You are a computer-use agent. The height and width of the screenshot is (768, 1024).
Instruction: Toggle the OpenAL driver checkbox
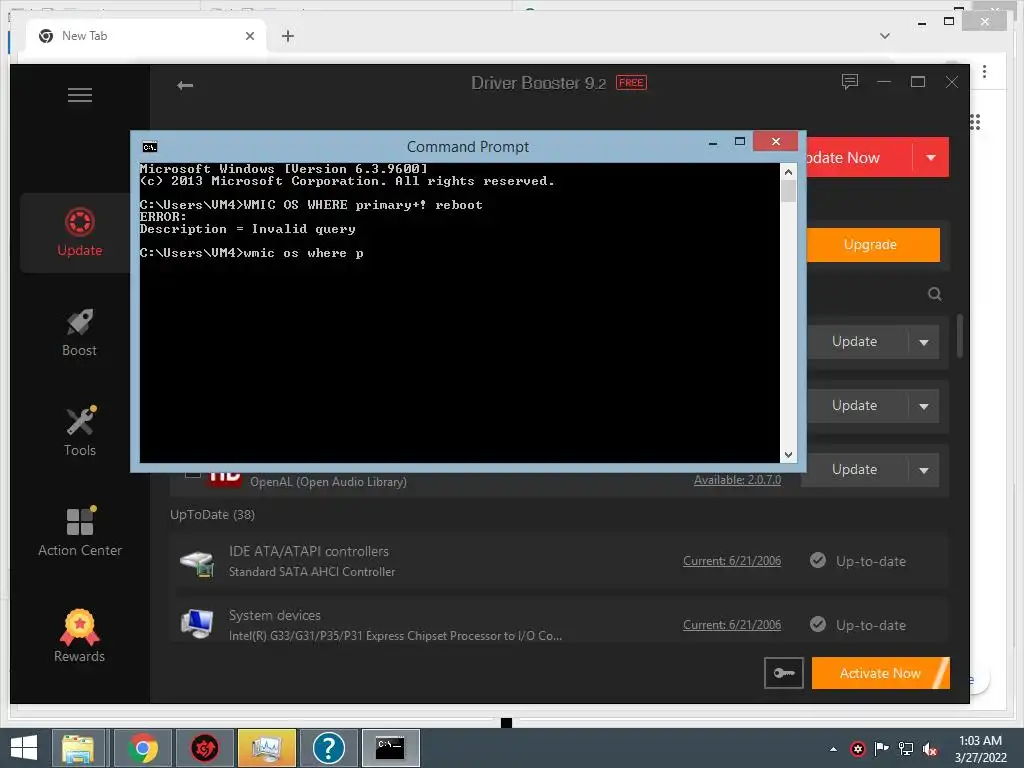click(x=192, y=473)
